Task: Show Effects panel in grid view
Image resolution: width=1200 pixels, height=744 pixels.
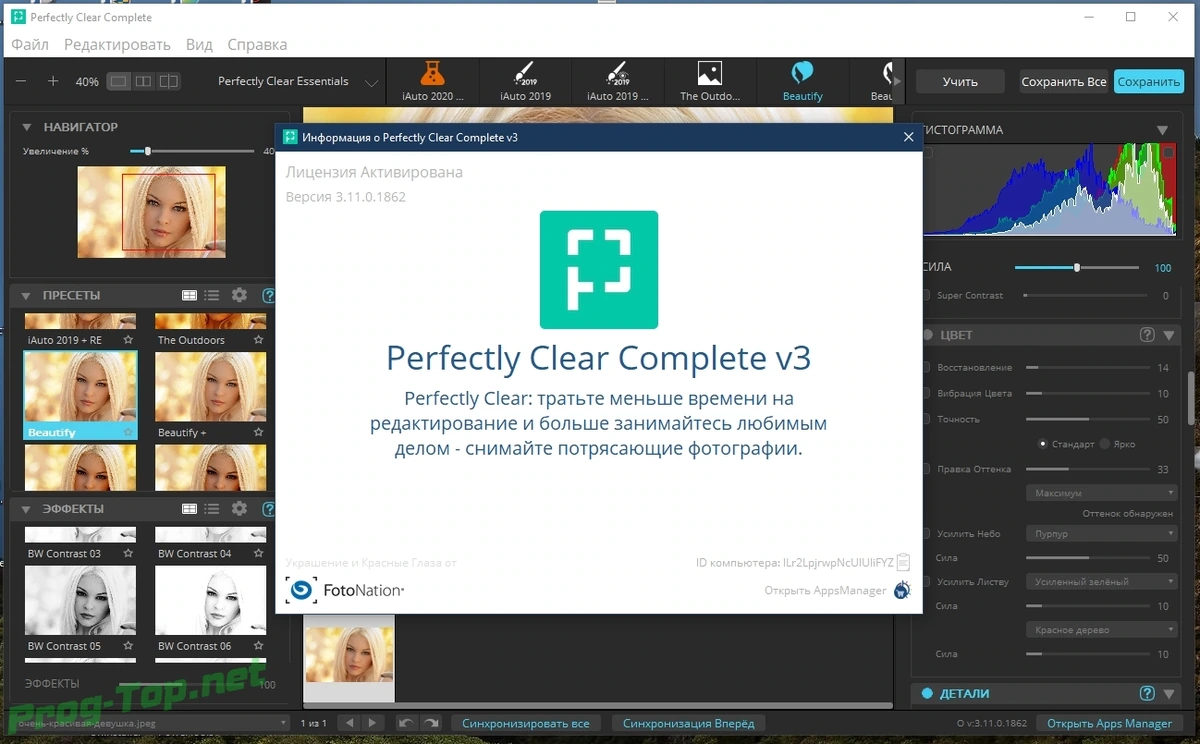Action: 189,509
